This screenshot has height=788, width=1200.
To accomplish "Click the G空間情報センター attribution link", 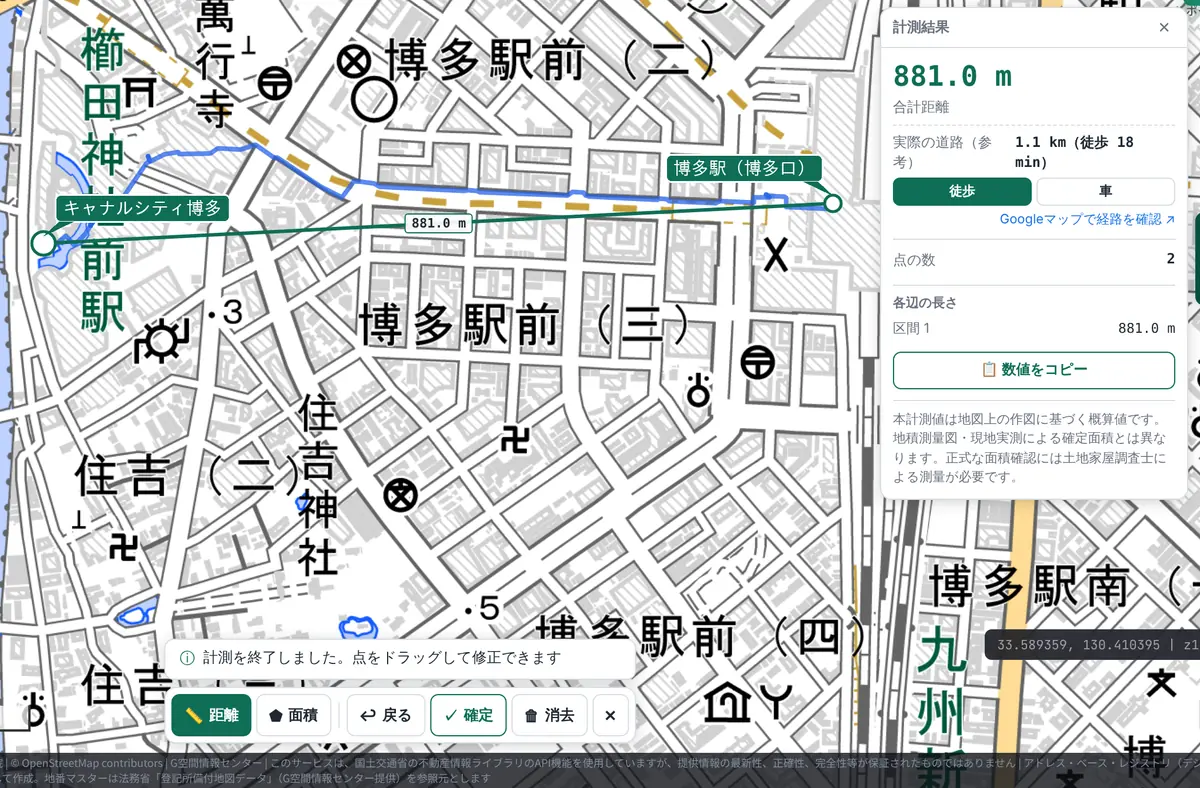I will tap(216, 764).
